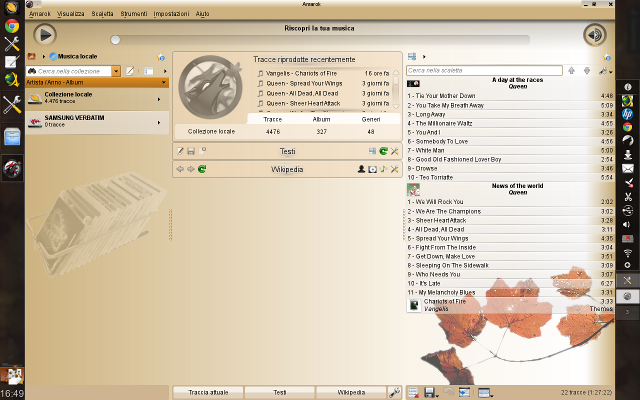Open the Impostazioni menu

click(x=171, y=14)
